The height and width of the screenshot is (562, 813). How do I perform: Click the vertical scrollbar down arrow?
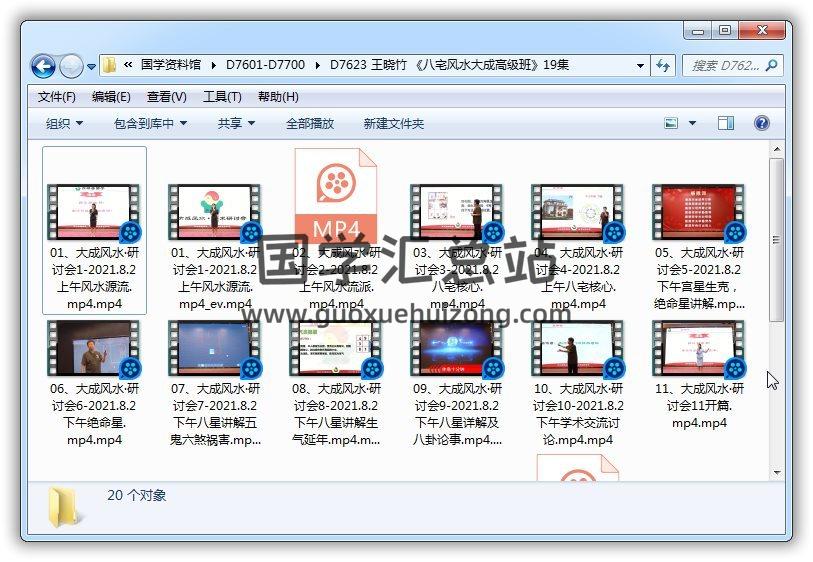[776, 472]
